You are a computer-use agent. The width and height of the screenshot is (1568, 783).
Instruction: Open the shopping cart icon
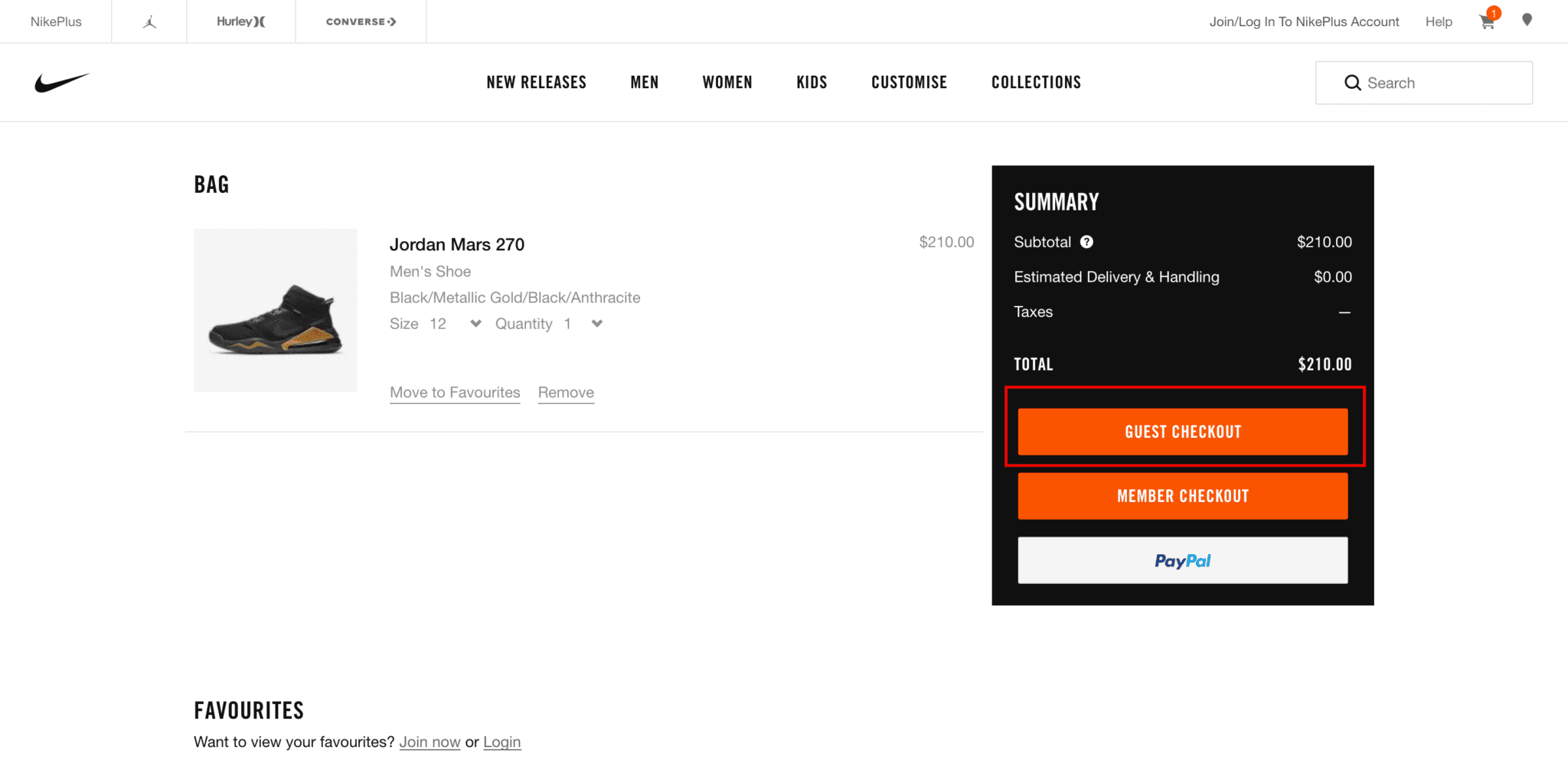pyautogui.click(x=1487, y=21)
